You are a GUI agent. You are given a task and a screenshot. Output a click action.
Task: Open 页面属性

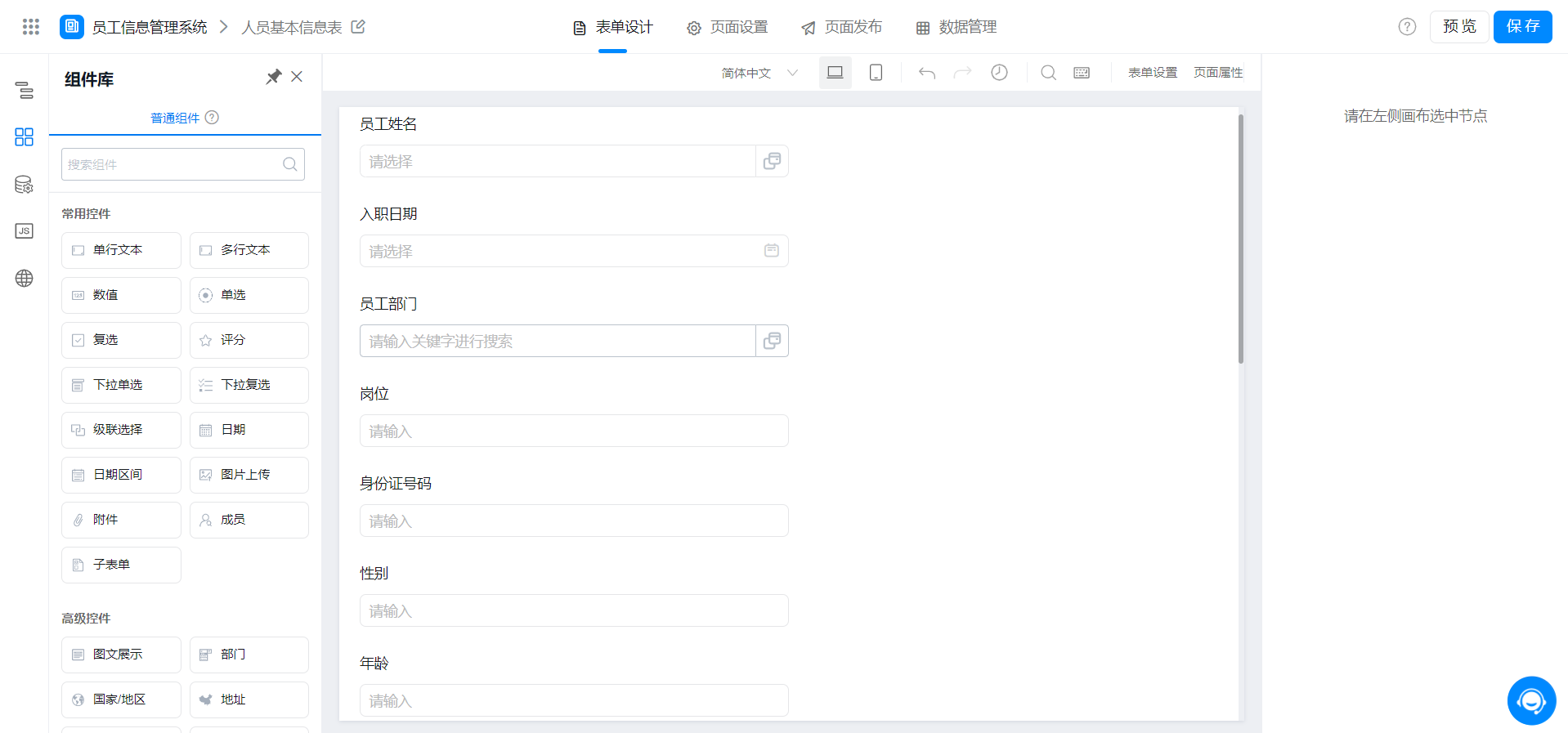1218,73
